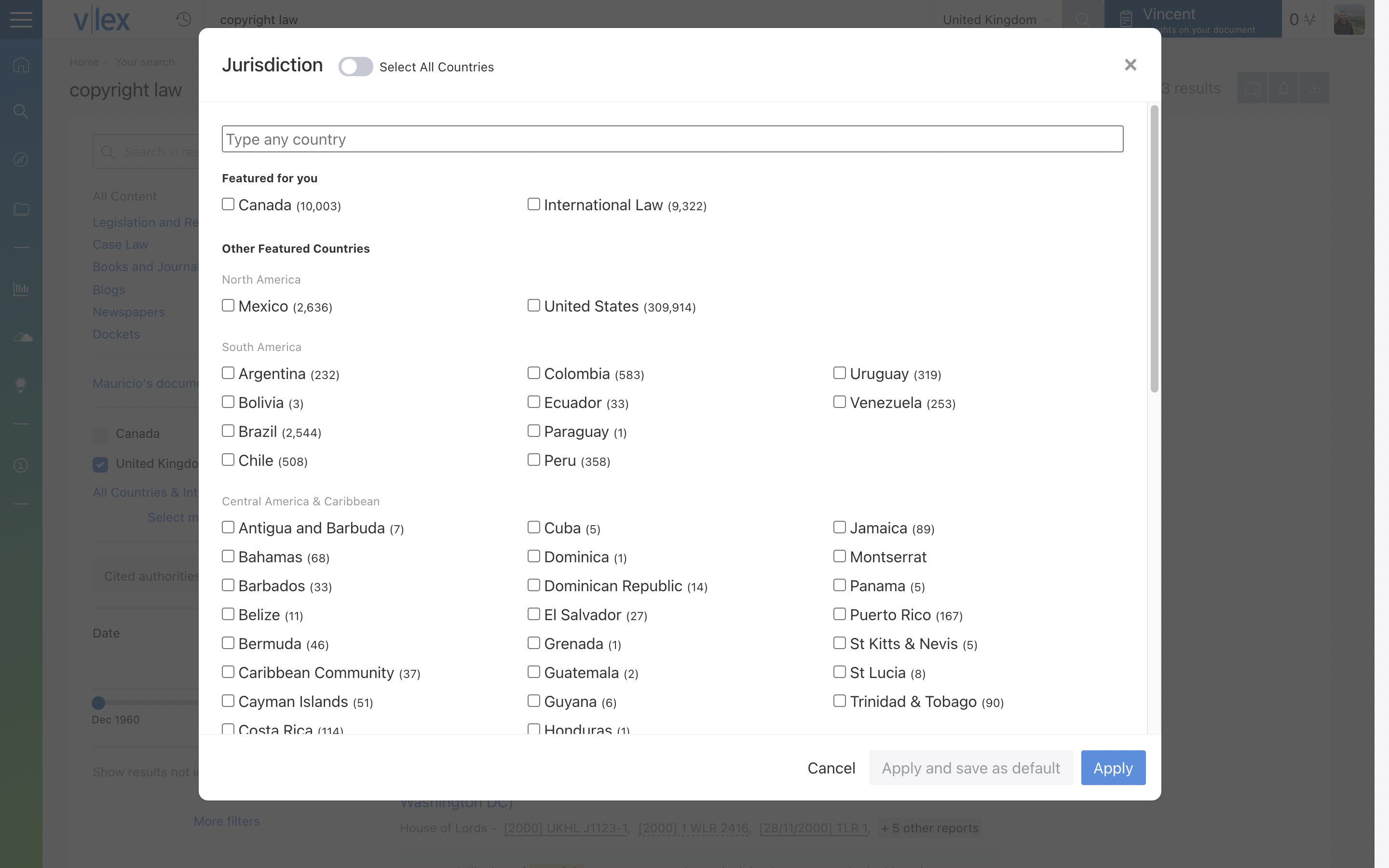Click the Vincent insights panel
The image size is (1389, 868).
pos(1193,19)
